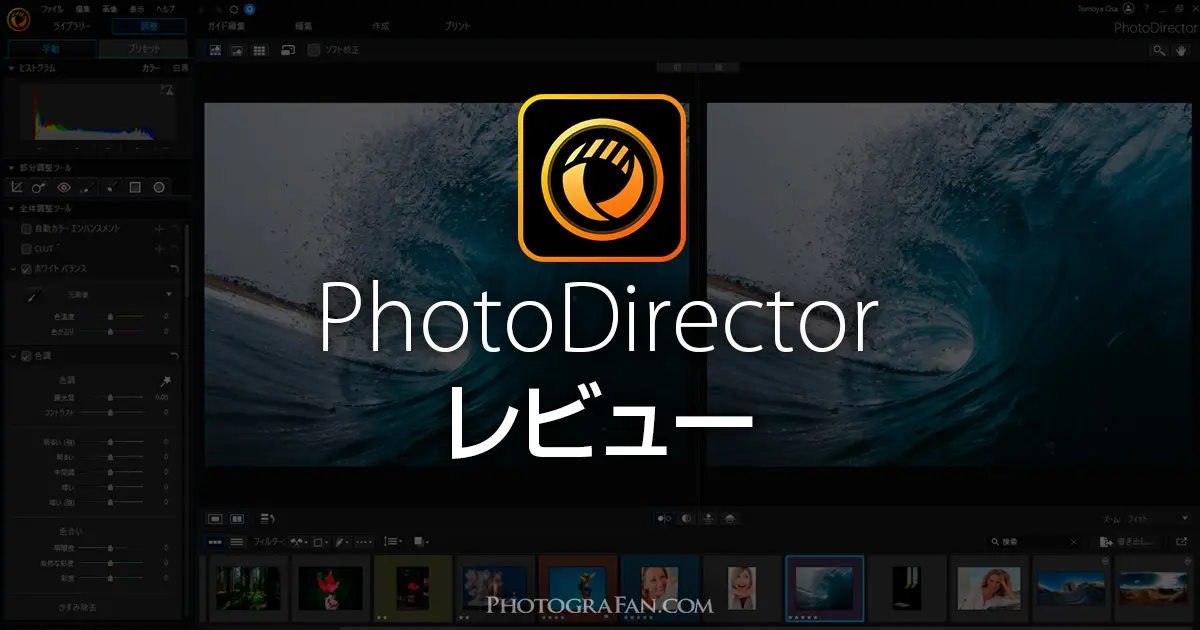Reset the 色調 adjustment section
The height and width of the screenshot is (630, 1200).
[x=175, y=356]
